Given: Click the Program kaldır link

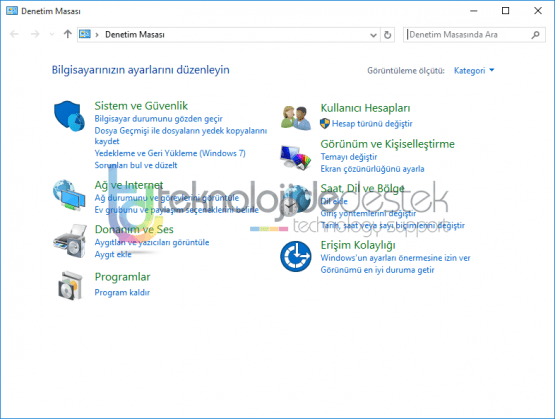Looking at the screenshot, I should point(122,292).
